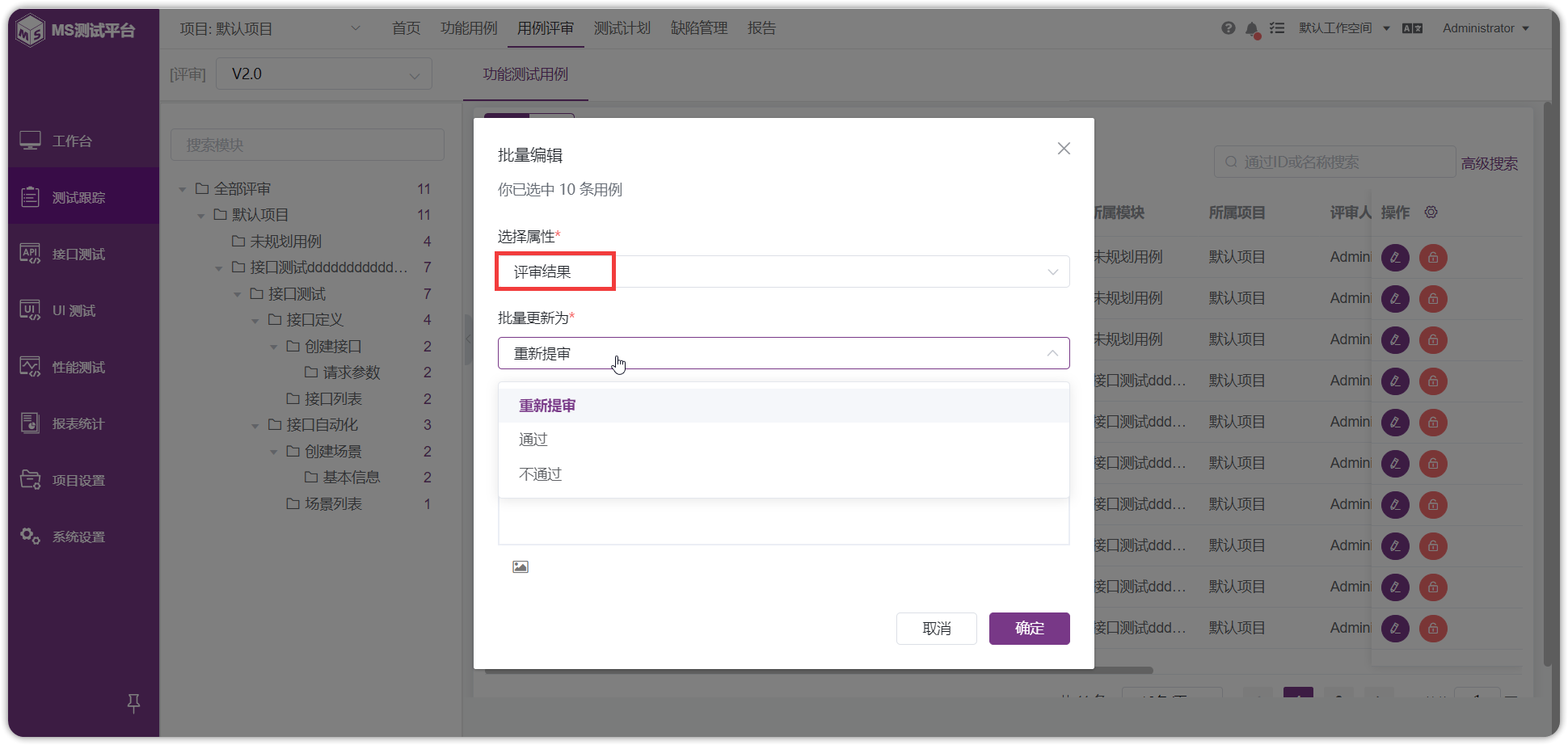Open the help question-mark icon

[1228, 28]
